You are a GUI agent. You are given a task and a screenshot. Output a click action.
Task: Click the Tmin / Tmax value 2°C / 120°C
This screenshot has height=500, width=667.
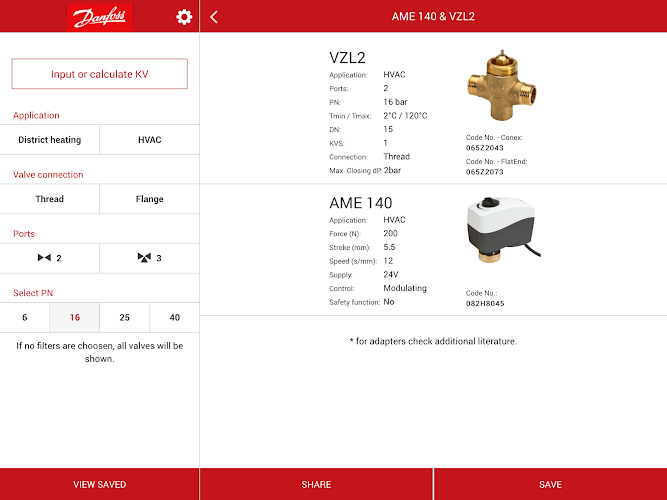point(405,116)
